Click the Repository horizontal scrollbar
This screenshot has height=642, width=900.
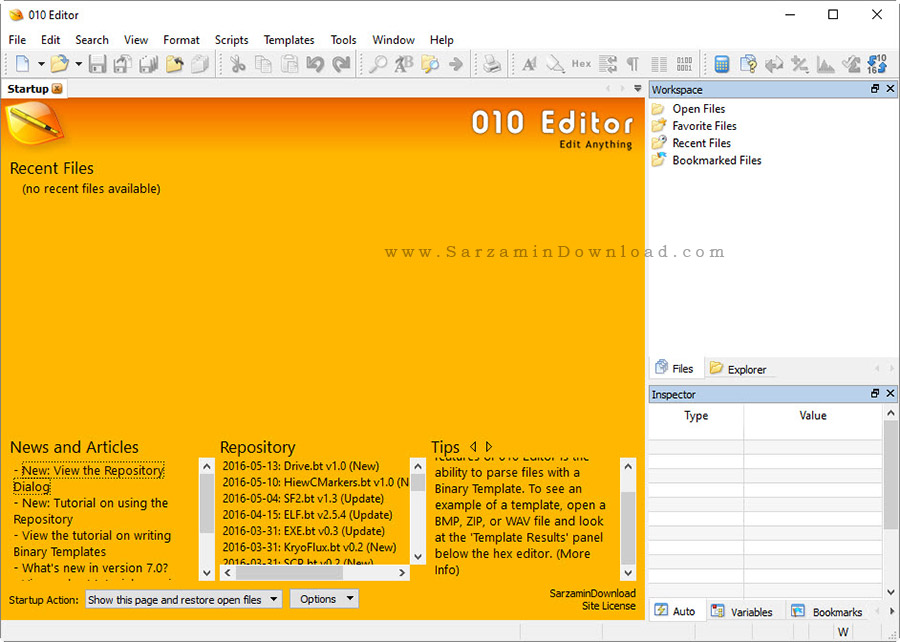315,573
